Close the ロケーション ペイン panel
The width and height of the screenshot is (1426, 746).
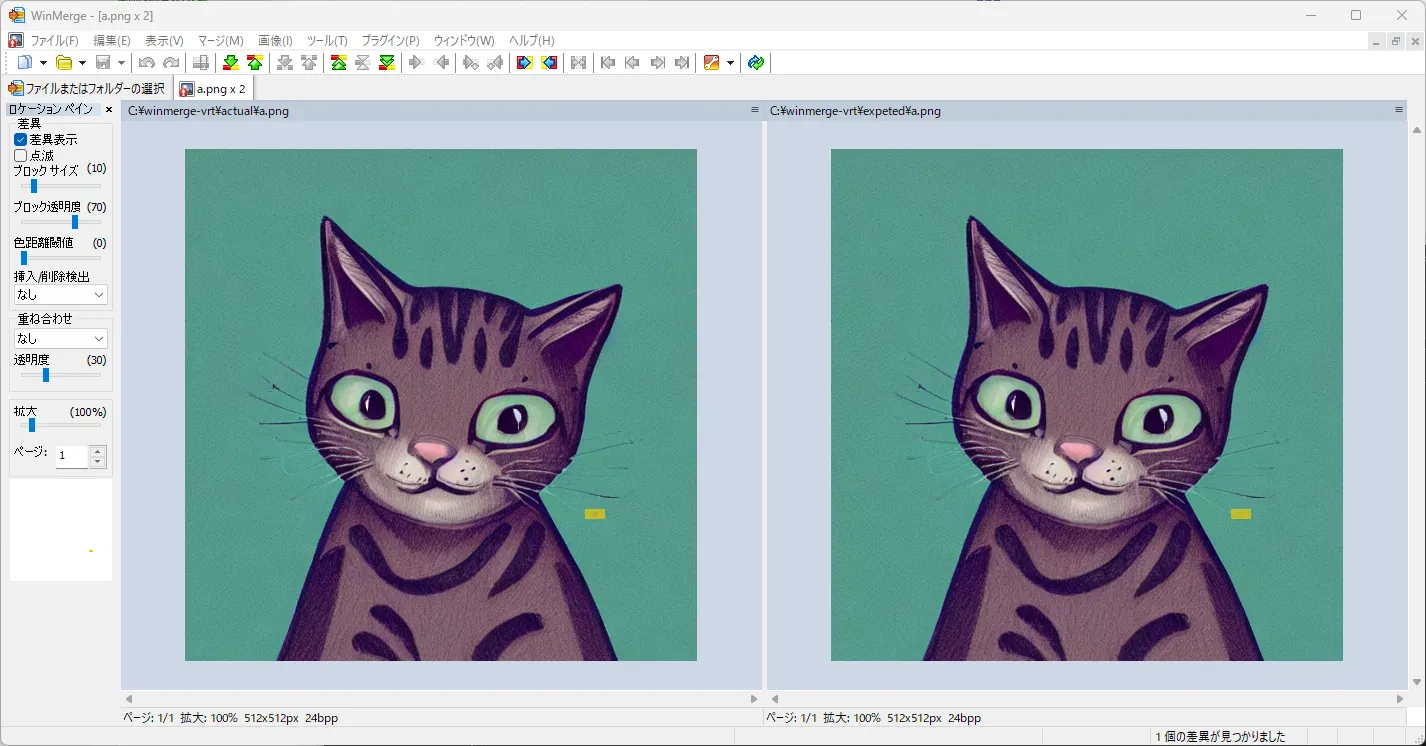pyautogui.click(x=108, y=109)
